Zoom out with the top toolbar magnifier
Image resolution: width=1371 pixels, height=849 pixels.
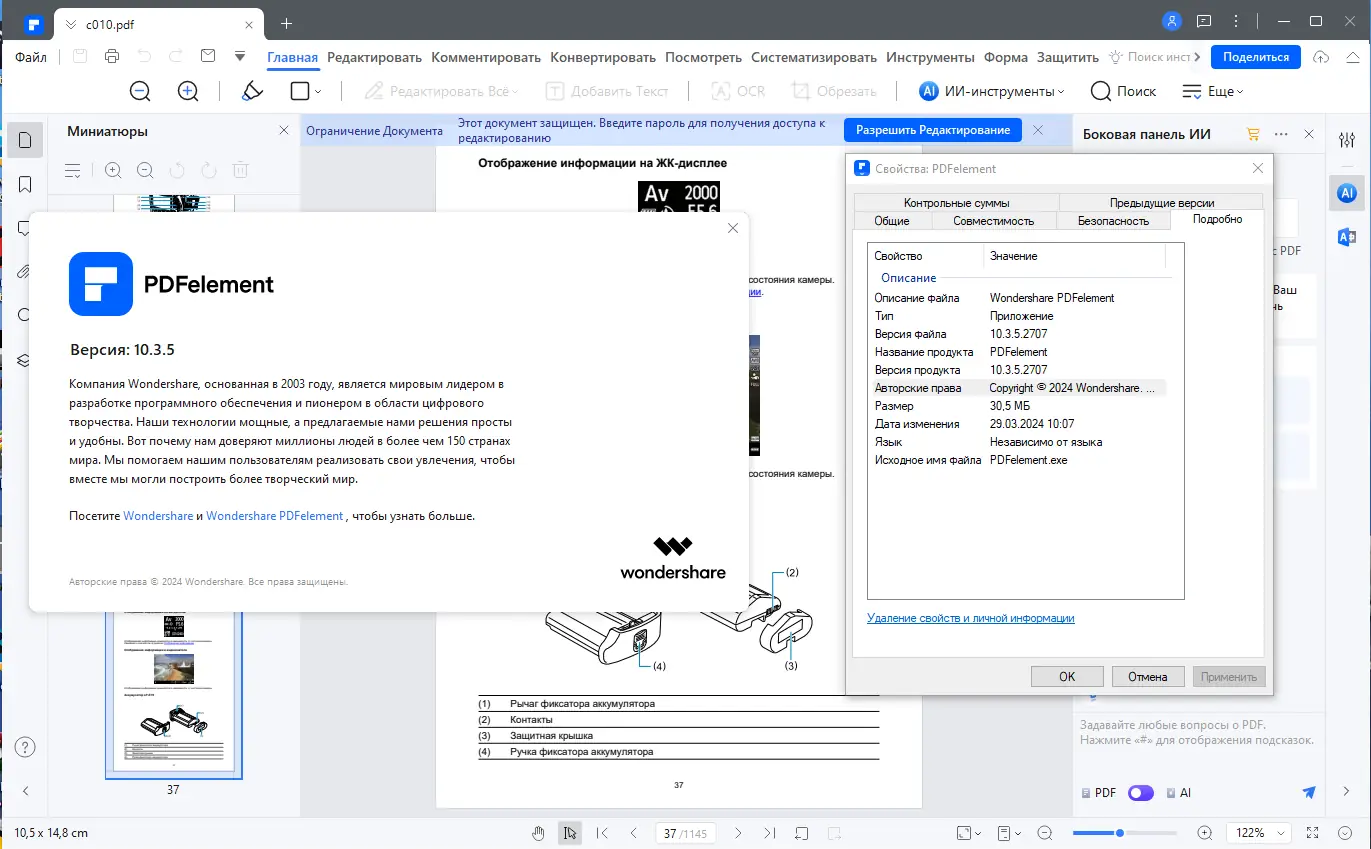pyautogui.click(x=140, y=91)
